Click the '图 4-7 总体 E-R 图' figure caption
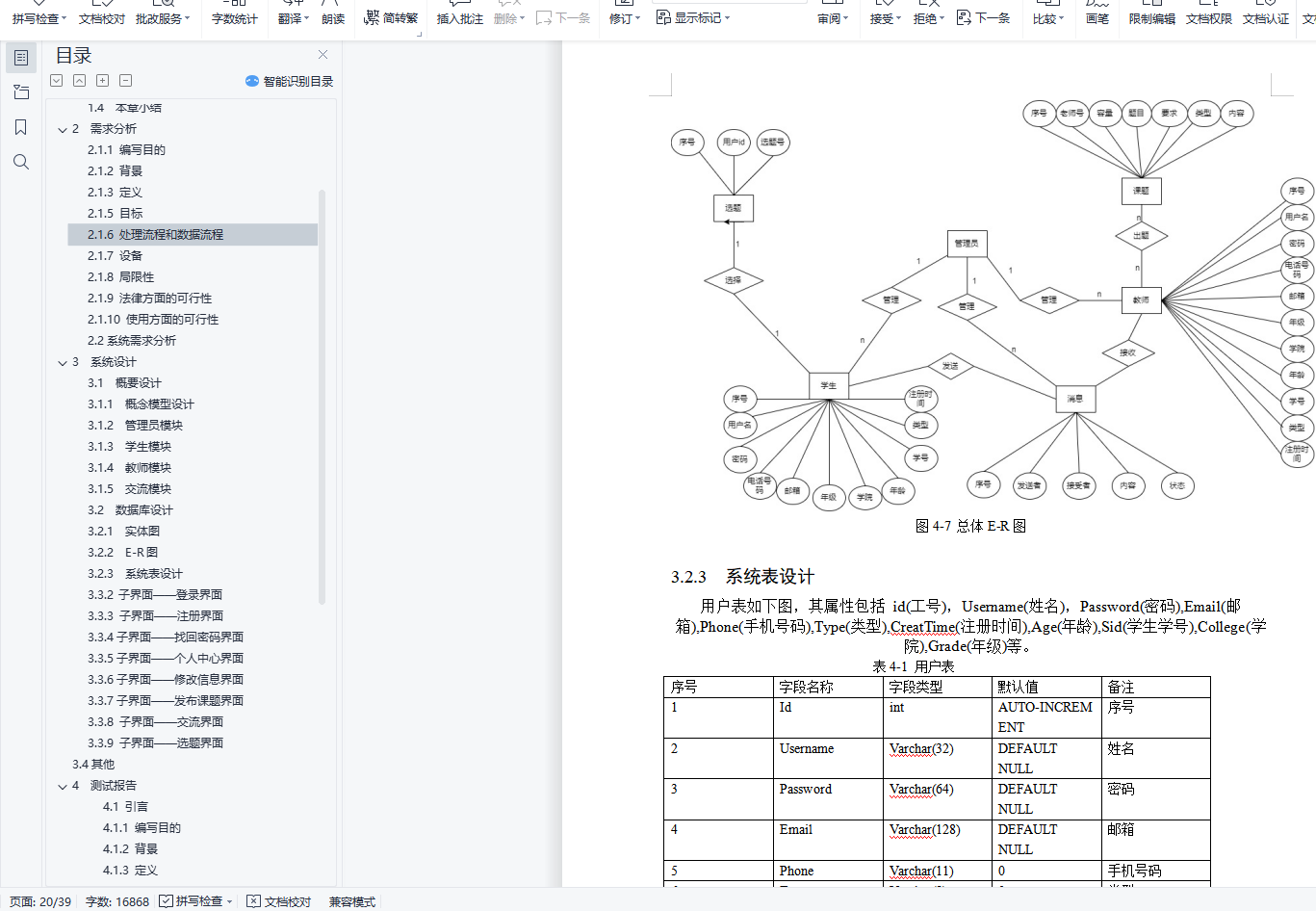 (970, 526)
